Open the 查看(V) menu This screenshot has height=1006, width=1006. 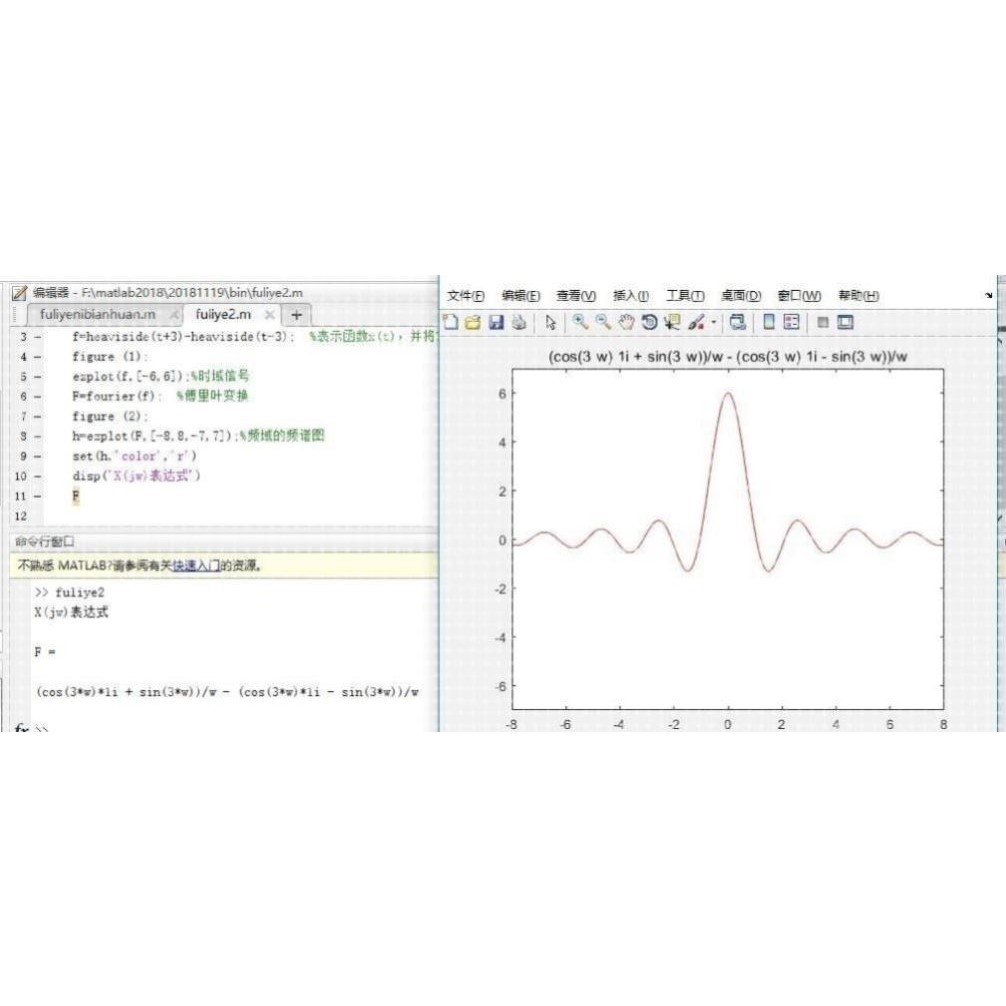576,296
